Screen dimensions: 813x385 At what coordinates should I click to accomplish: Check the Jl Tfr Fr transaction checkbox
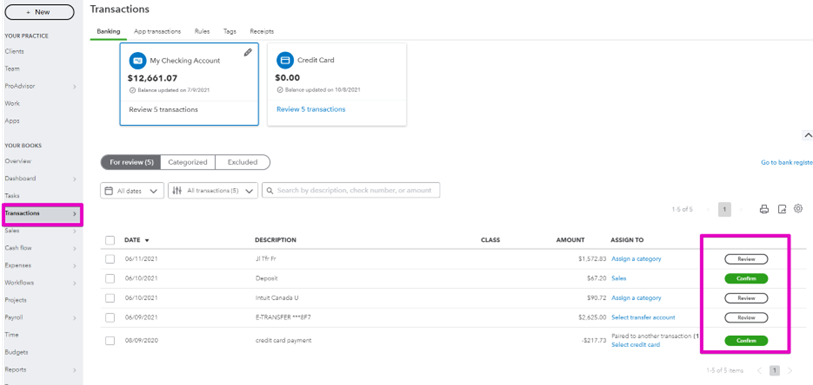coord(110,259)
